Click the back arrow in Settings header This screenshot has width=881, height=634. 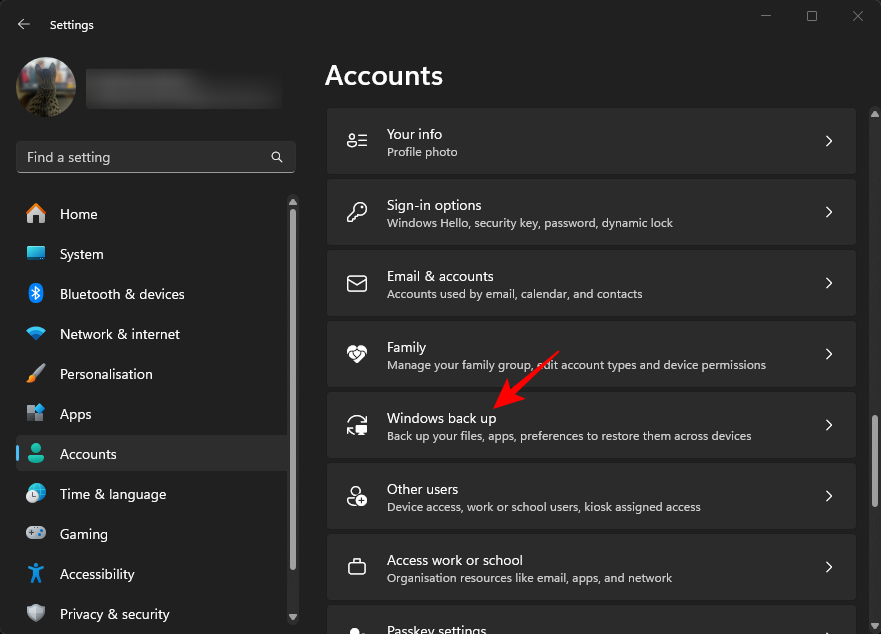pyautogui.click(x=24, y=24)
